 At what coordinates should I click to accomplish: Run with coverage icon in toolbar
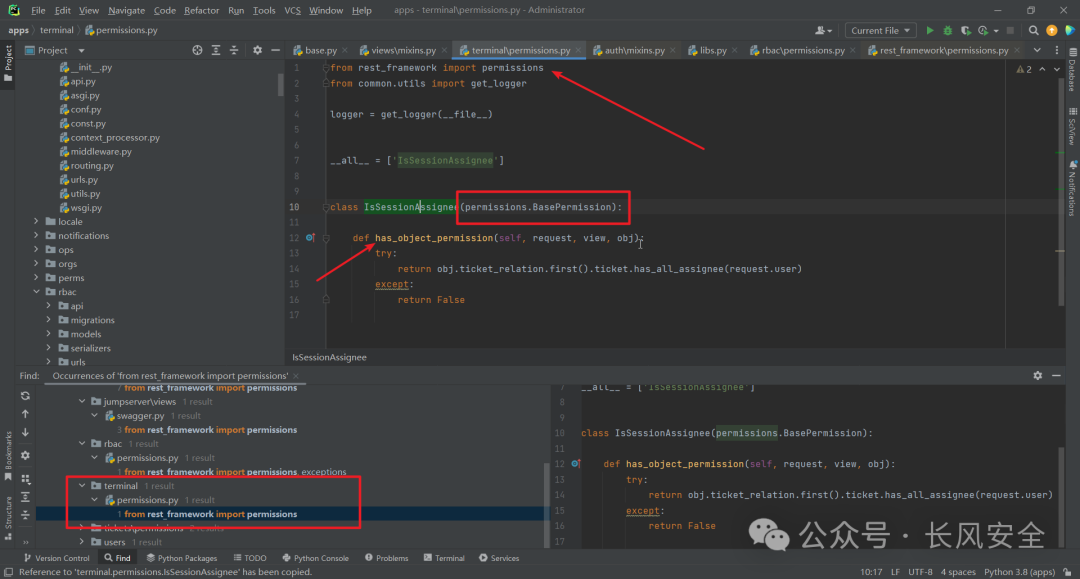965,31
